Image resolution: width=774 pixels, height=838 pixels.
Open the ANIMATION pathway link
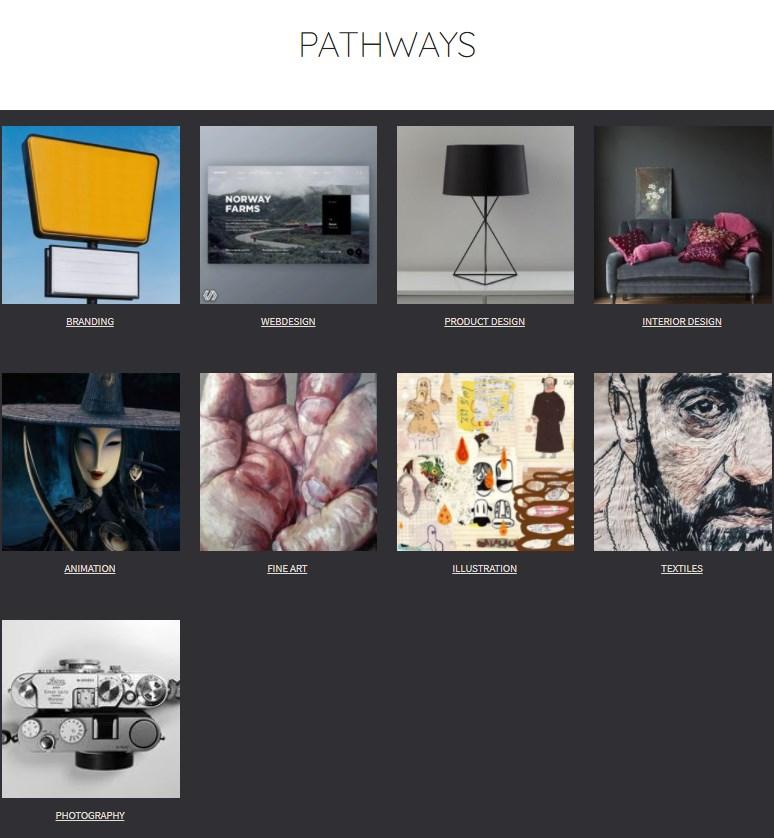tap(90, 569)
